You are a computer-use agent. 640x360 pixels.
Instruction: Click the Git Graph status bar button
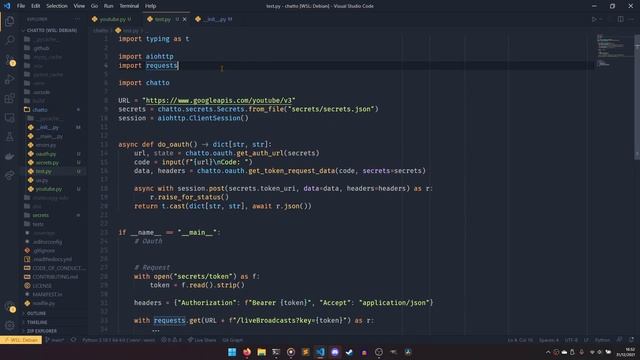point(233,340)
